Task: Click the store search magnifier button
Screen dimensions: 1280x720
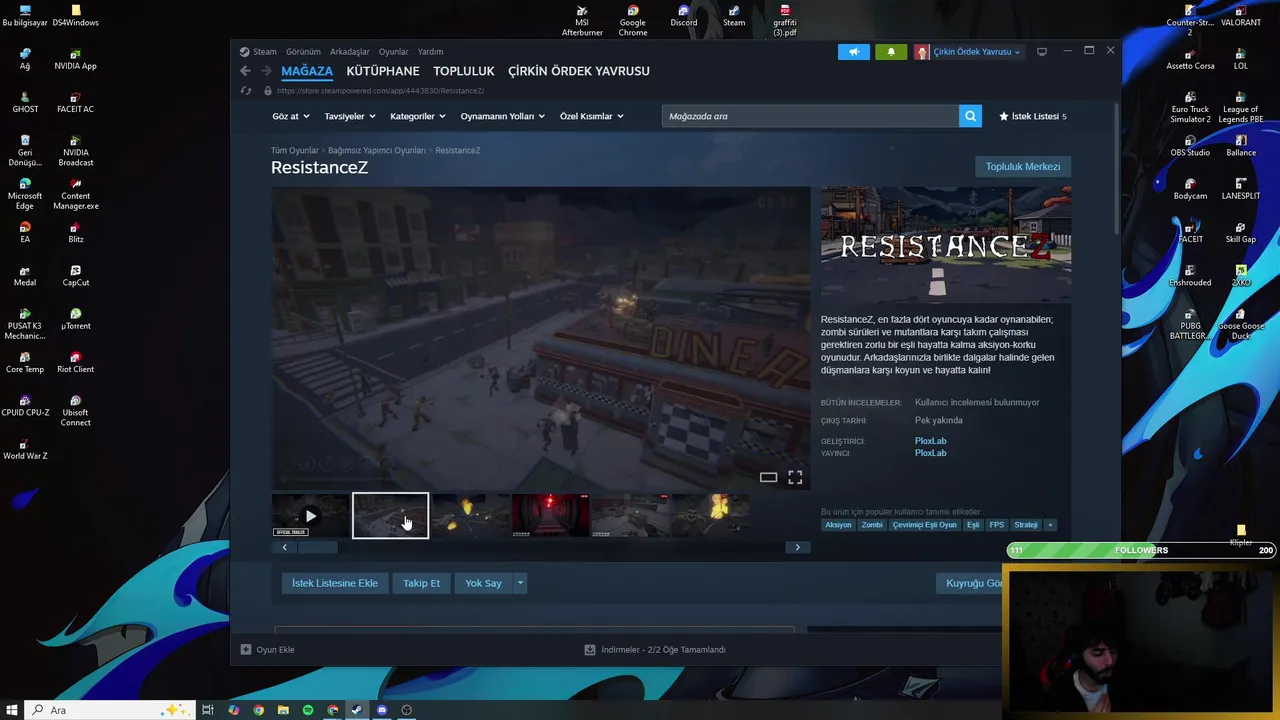Action: click(970, 116)
